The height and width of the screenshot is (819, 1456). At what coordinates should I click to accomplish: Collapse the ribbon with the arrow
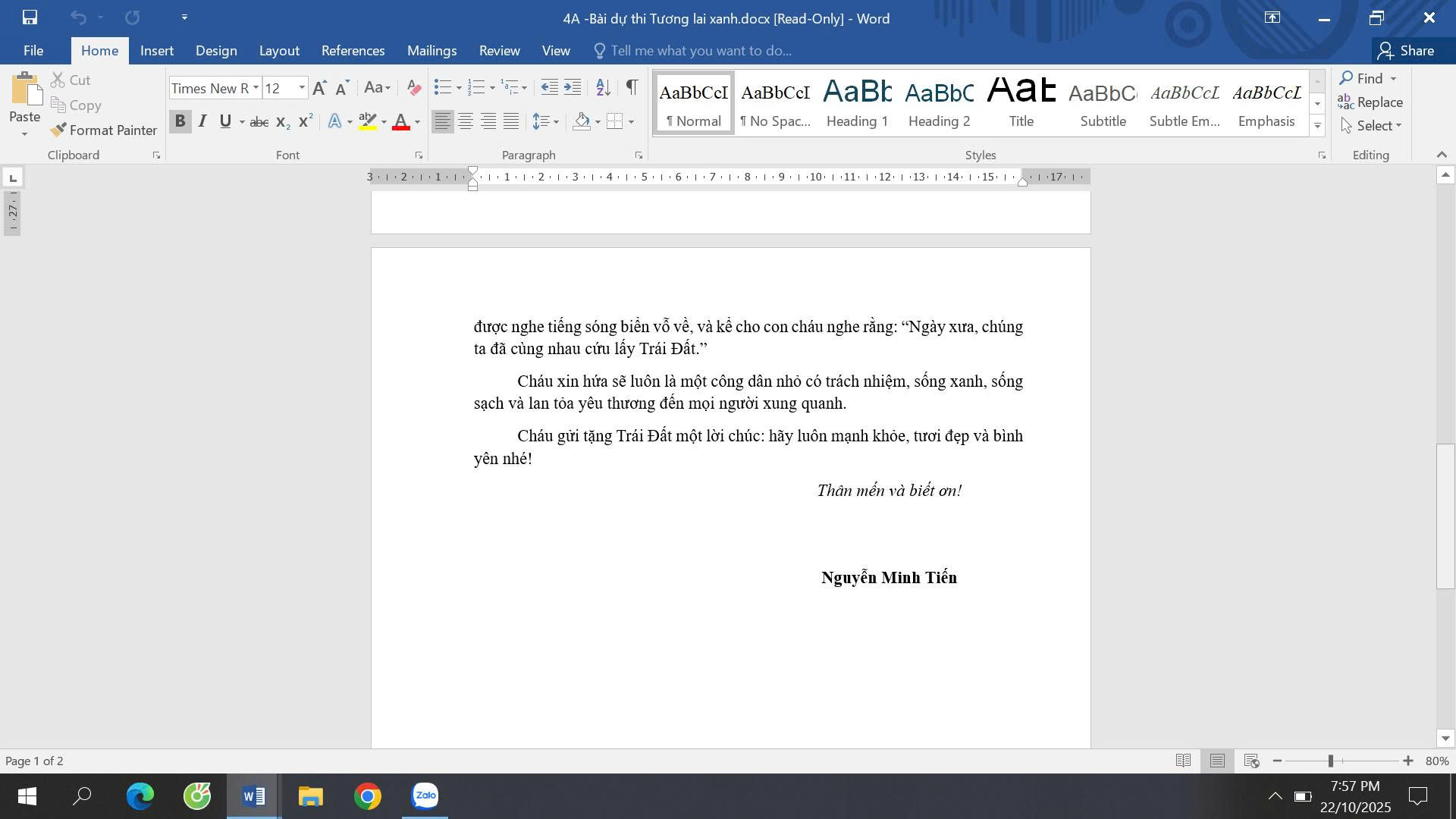coord(1442,155)
